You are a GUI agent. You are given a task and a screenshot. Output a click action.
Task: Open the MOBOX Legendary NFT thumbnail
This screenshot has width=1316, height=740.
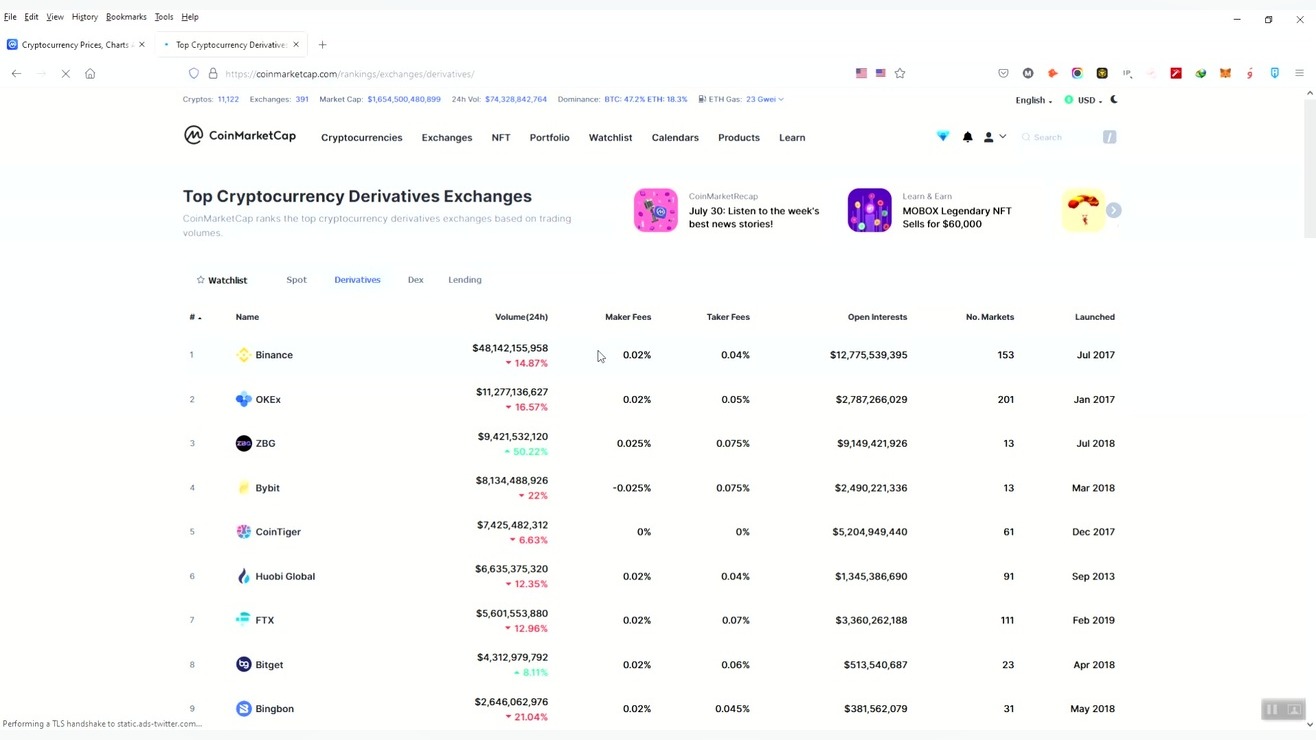click(869, 210)
